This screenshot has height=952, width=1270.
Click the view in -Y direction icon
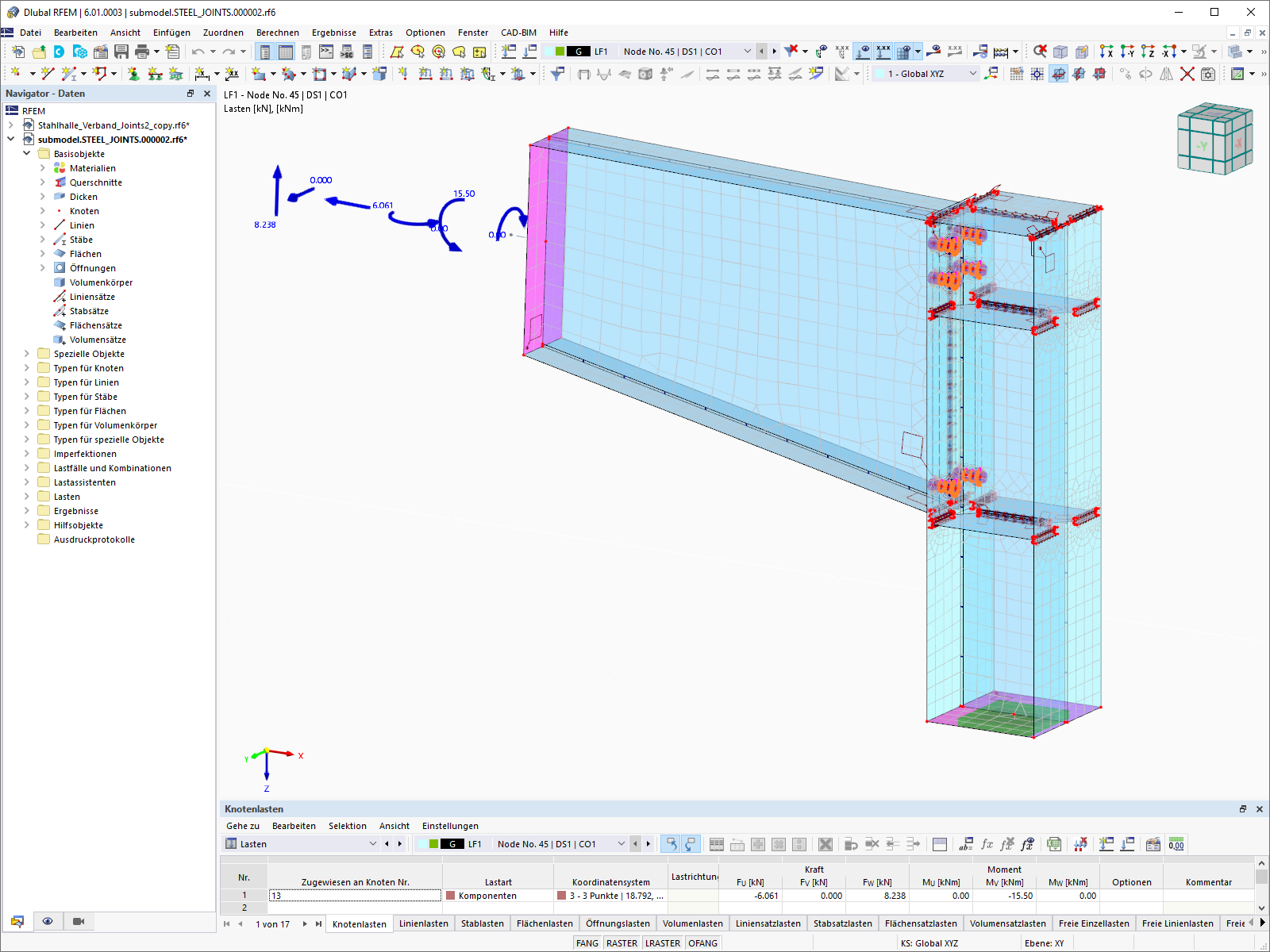1127,52
